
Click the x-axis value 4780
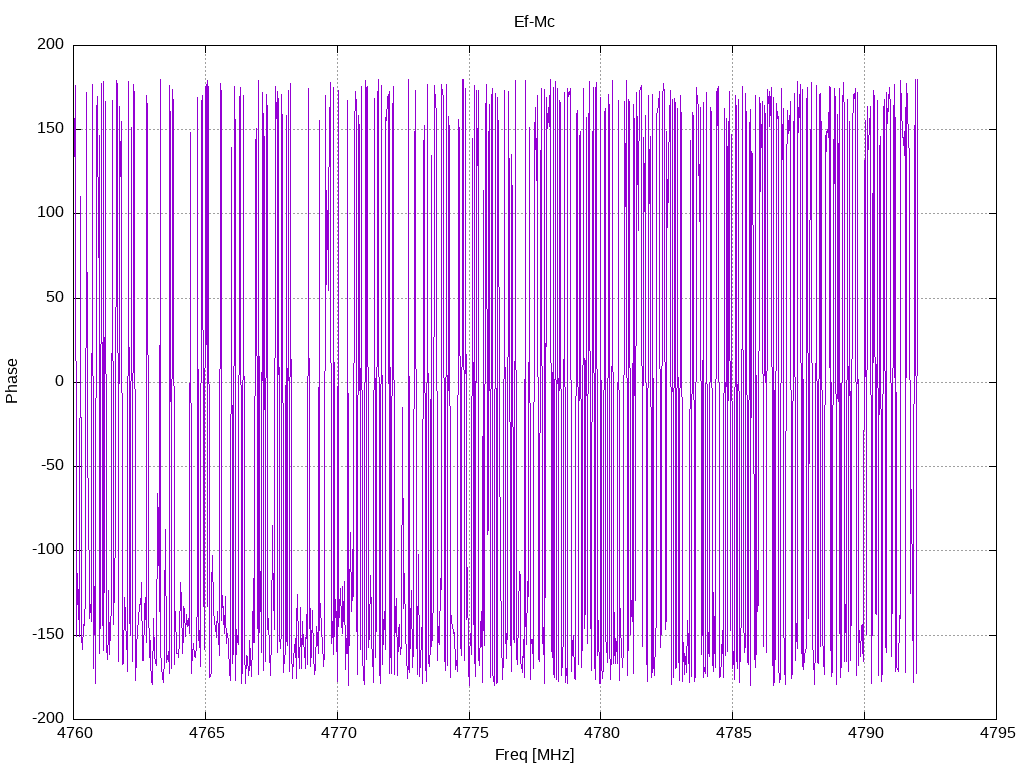(x=602, y=733)
